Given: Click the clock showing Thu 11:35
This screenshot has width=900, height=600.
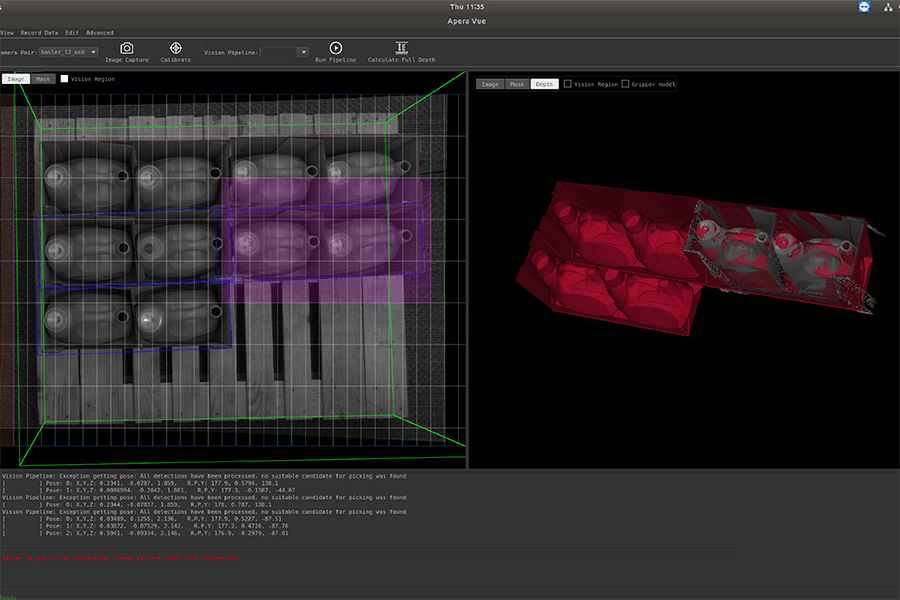Looking at the screenshot, I should tap(467, 7).
